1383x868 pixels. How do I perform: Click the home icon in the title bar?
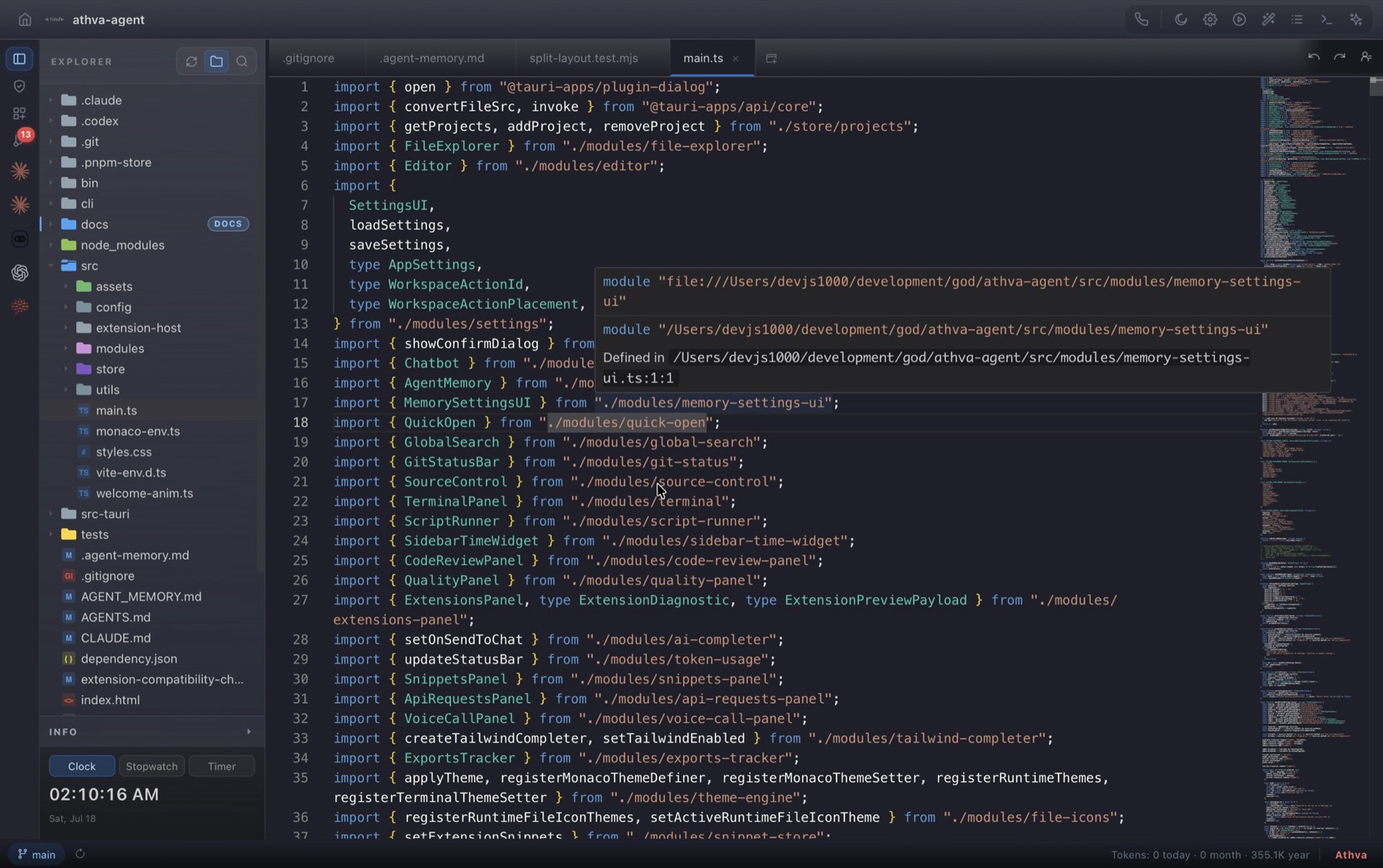(x=25, y=19)
